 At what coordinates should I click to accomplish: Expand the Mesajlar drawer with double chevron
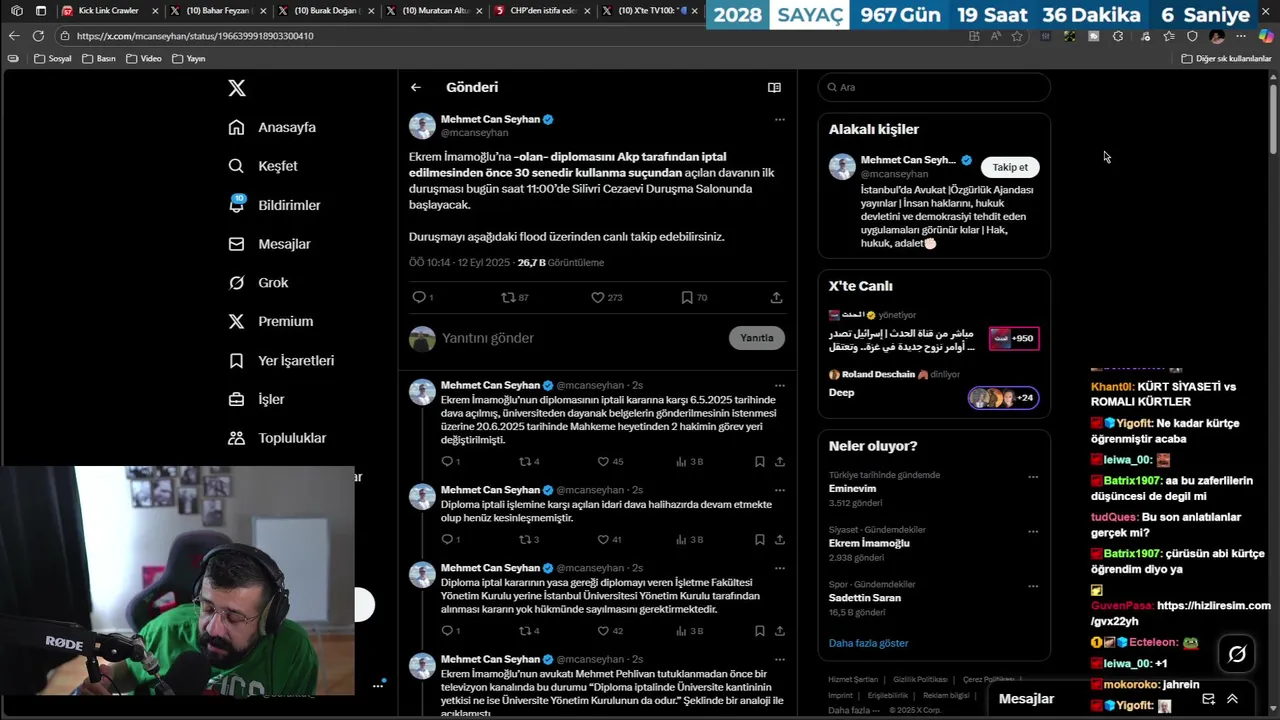(1232, 699)
